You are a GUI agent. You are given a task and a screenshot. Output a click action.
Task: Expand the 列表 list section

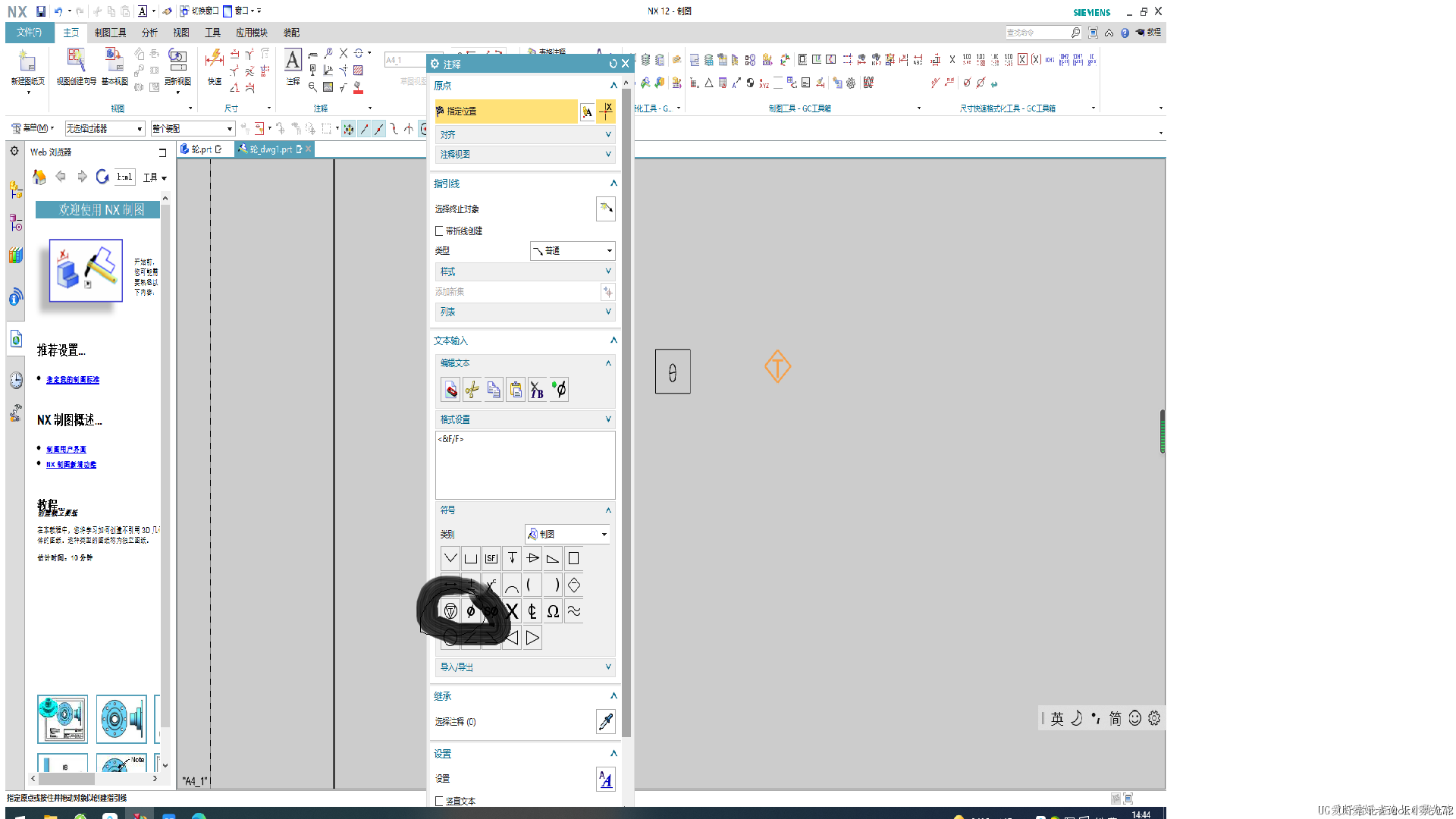pos(525,312)
